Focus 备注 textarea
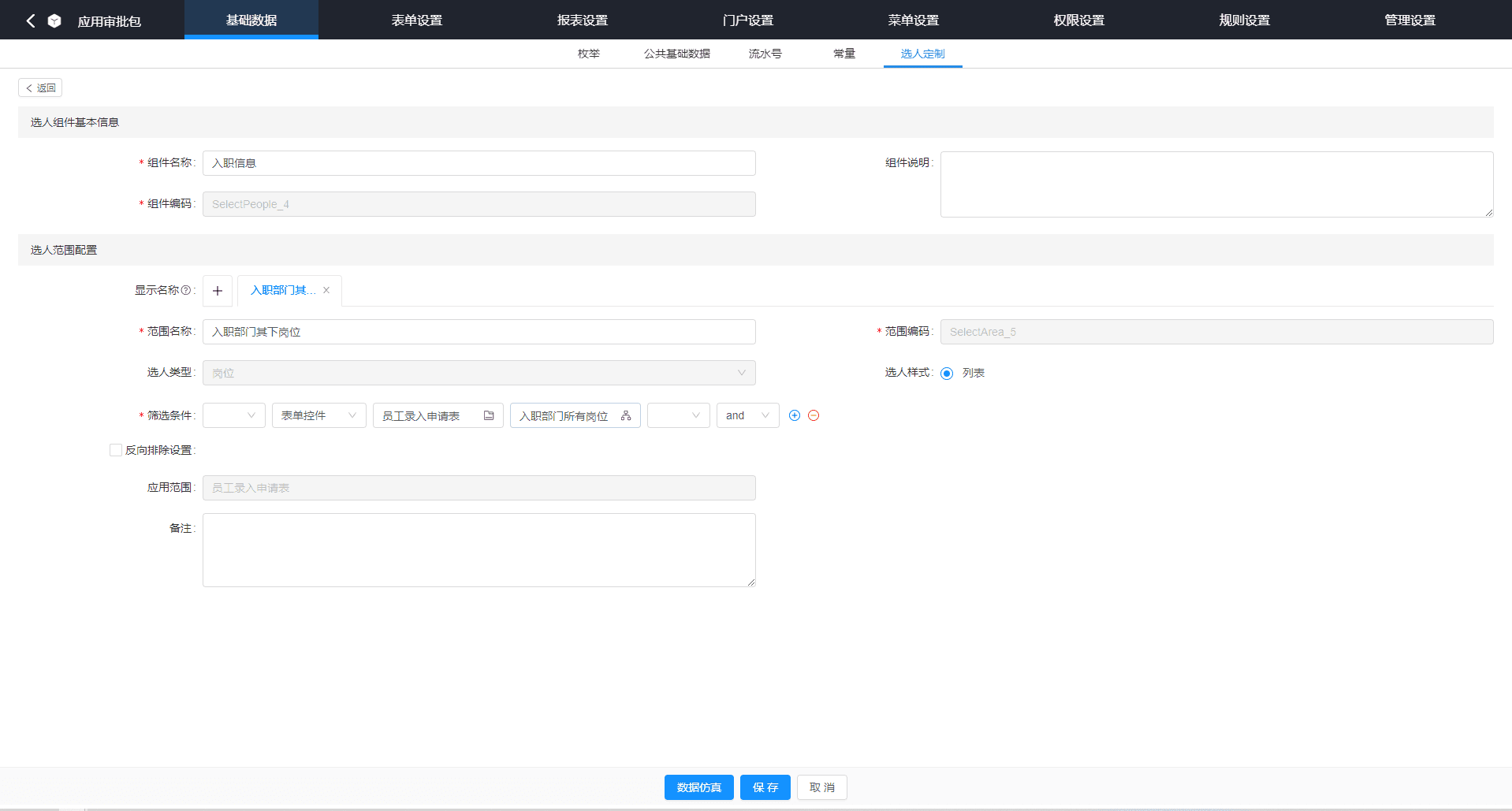Image resolution: width=1512 pixels, height=811 pixels. 479,550
